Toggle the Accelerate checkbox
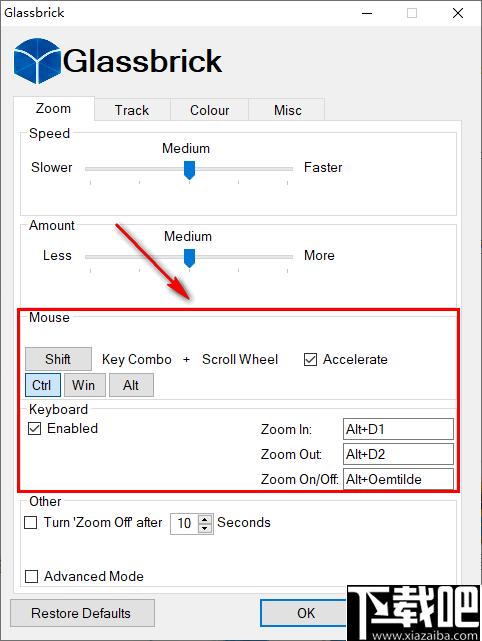This screenshot has height=641, width=482. coord(310,360)
